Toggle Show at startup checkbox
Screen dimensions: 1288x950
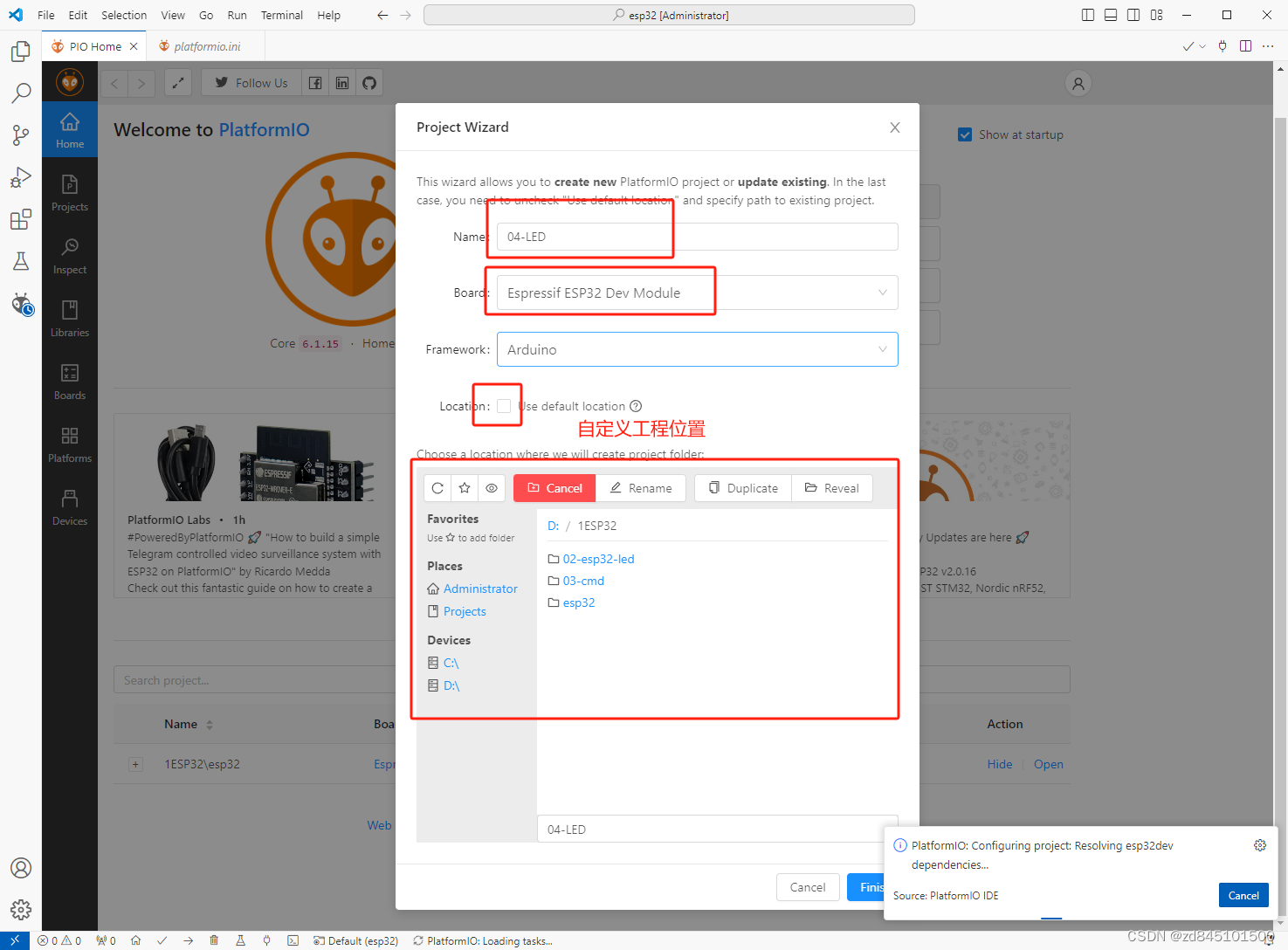pyautogui.click(x=965, y=134)
